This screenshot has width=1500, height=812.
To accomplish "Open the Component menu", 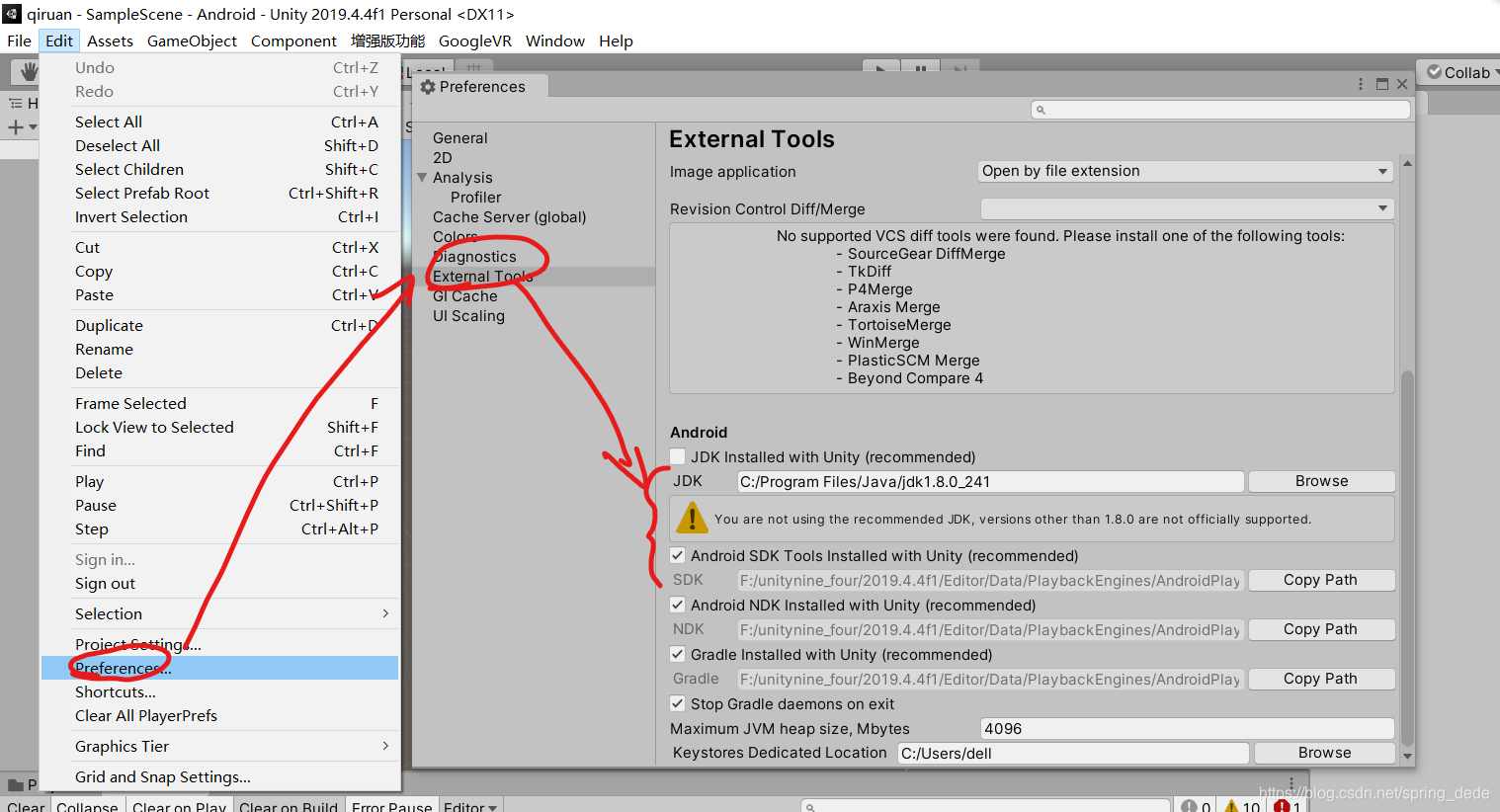I will pyautogui.click(x=293, y=41).
